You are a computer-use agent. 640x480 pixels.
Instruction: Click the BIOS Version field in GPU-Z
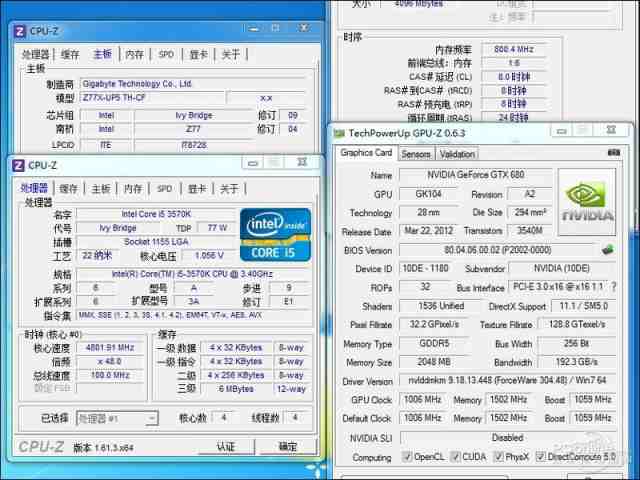(498, 250)
